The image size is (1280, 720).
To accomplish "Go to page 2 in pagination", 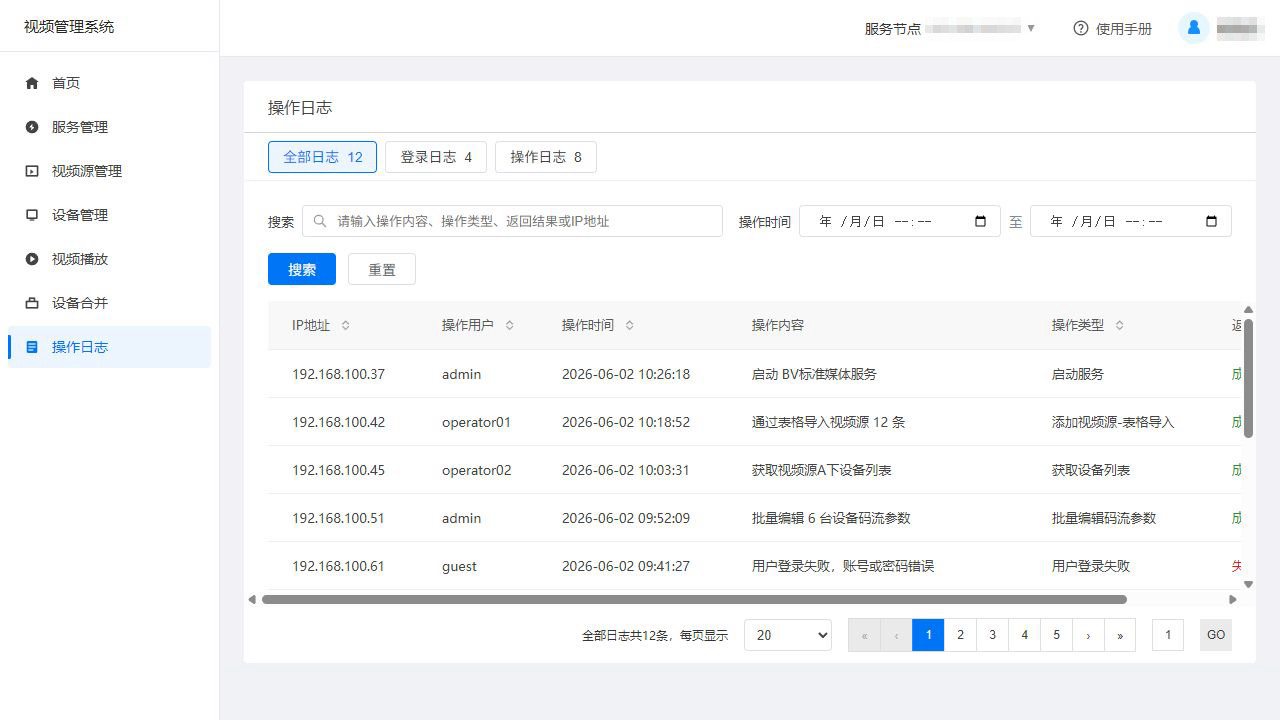I will pyautogui.click(x=960, y=635).
